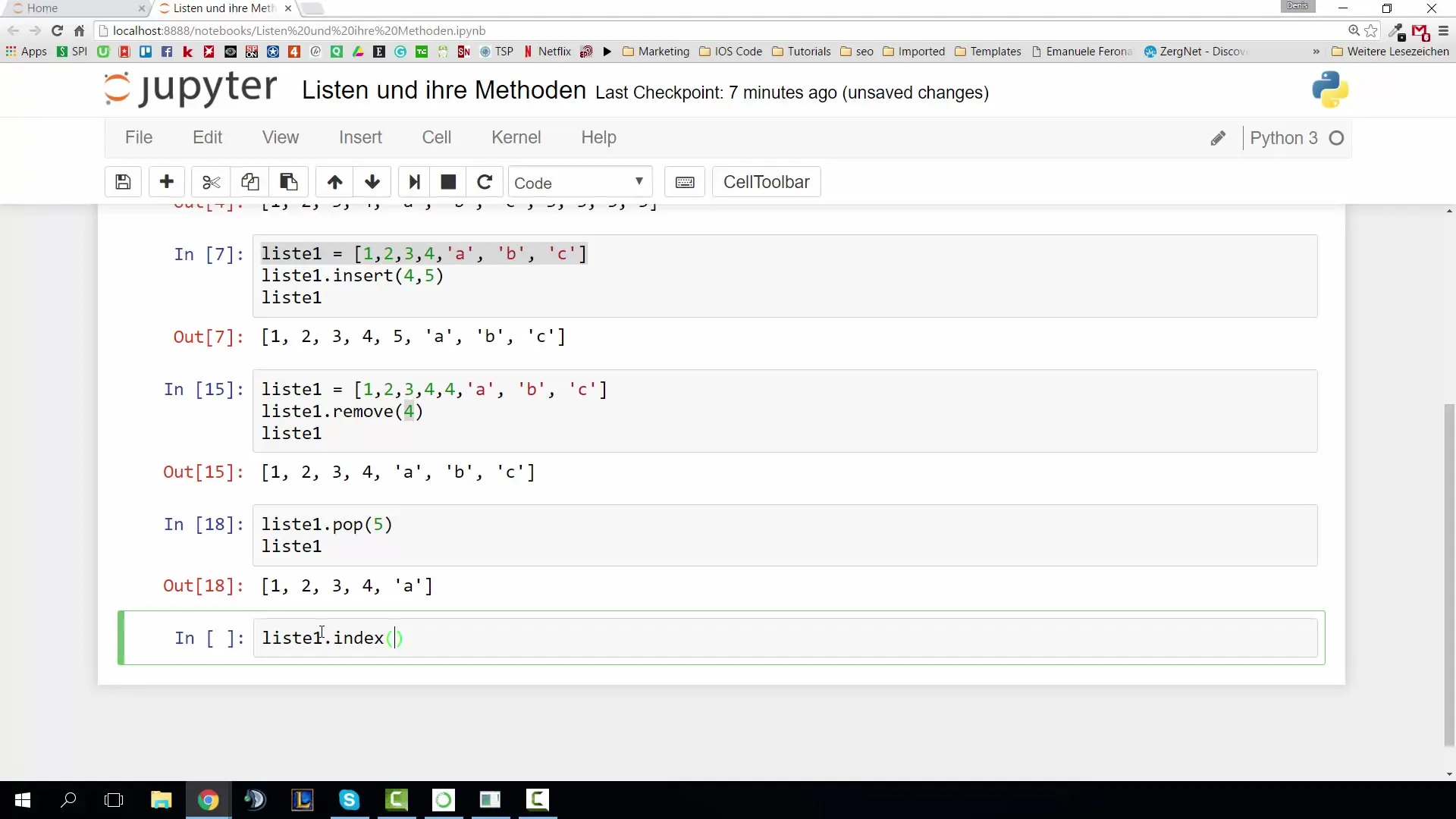1456x819 pixels.
Task: Save the notebook with the floppy disk icon
Action: [123, 182]
